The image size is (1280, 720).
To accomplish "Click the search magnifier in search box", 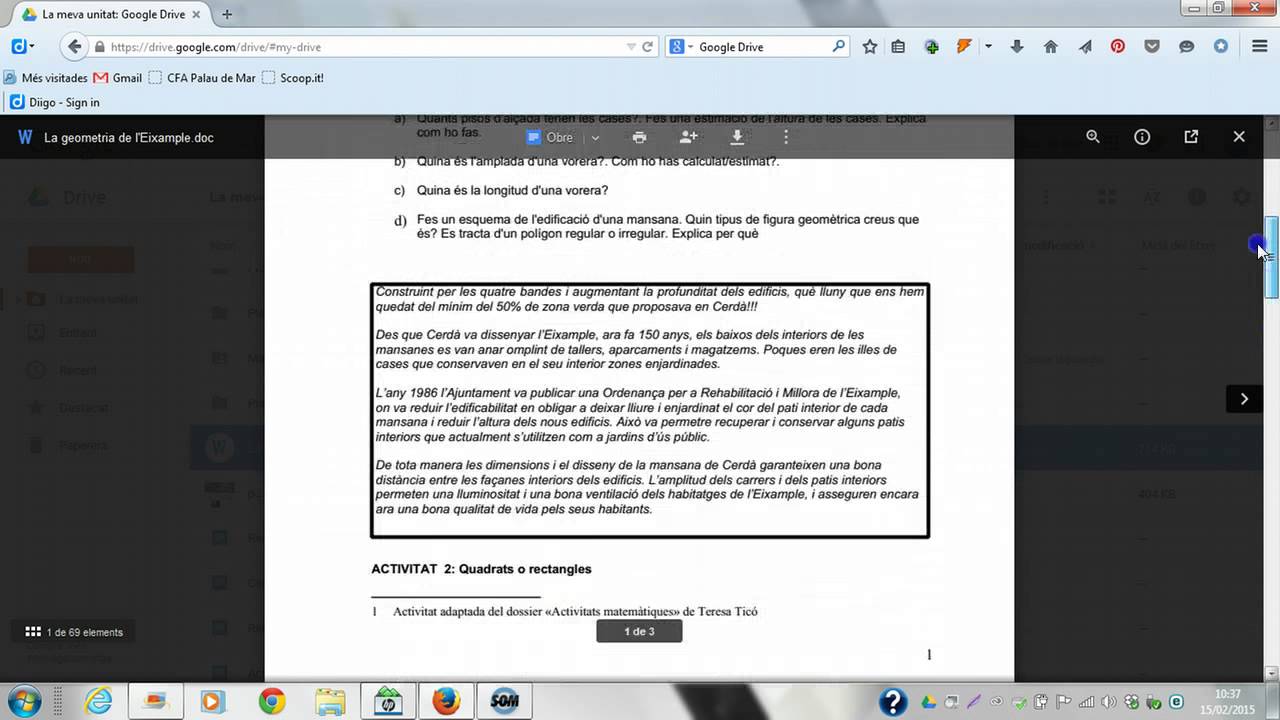I will pos(838,46).
